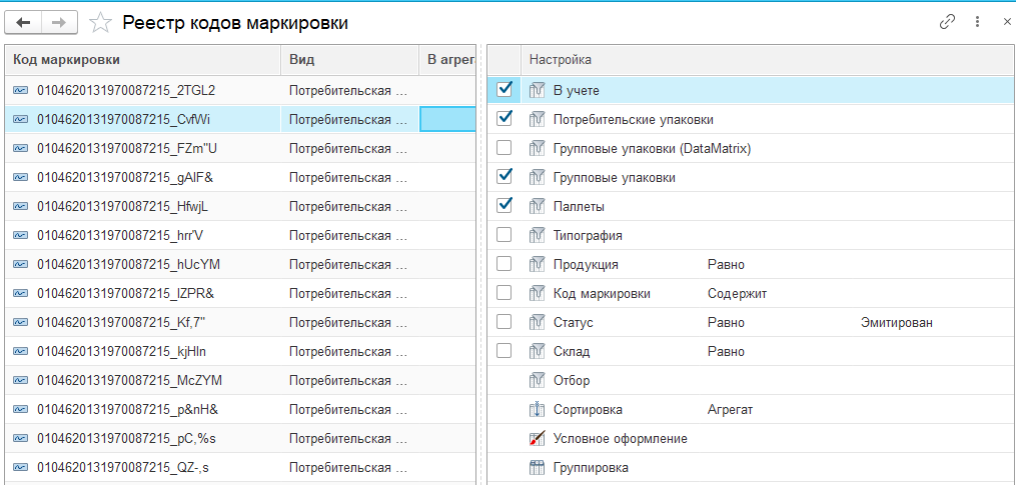This screenshot has height=485, width=1016.
Task: Click the Условное оформление icon
Action: point(536,439)
